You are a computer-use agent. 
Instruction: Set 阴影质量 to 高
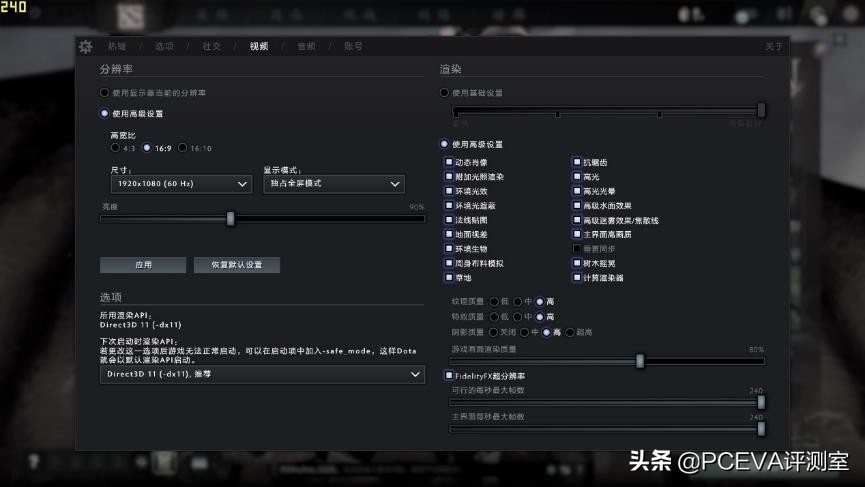[547, 332]
